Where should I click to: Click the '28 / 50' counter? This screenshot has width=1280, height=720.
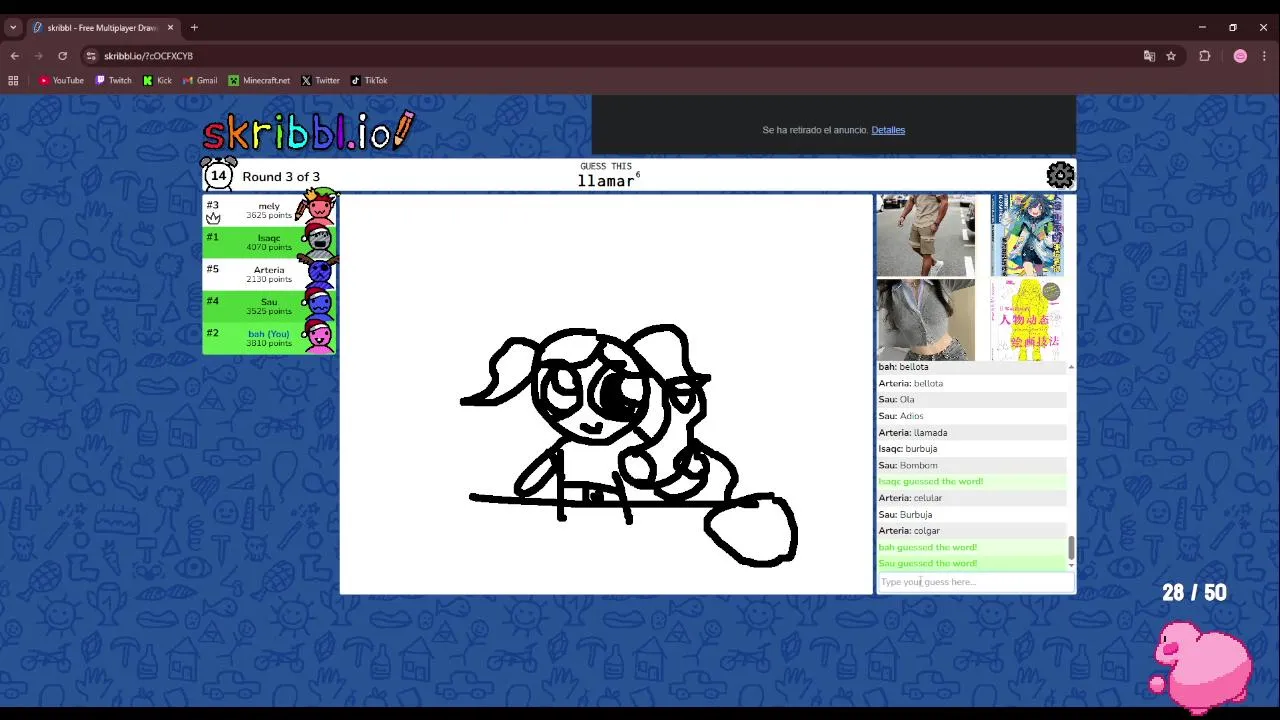(1194, 593)
